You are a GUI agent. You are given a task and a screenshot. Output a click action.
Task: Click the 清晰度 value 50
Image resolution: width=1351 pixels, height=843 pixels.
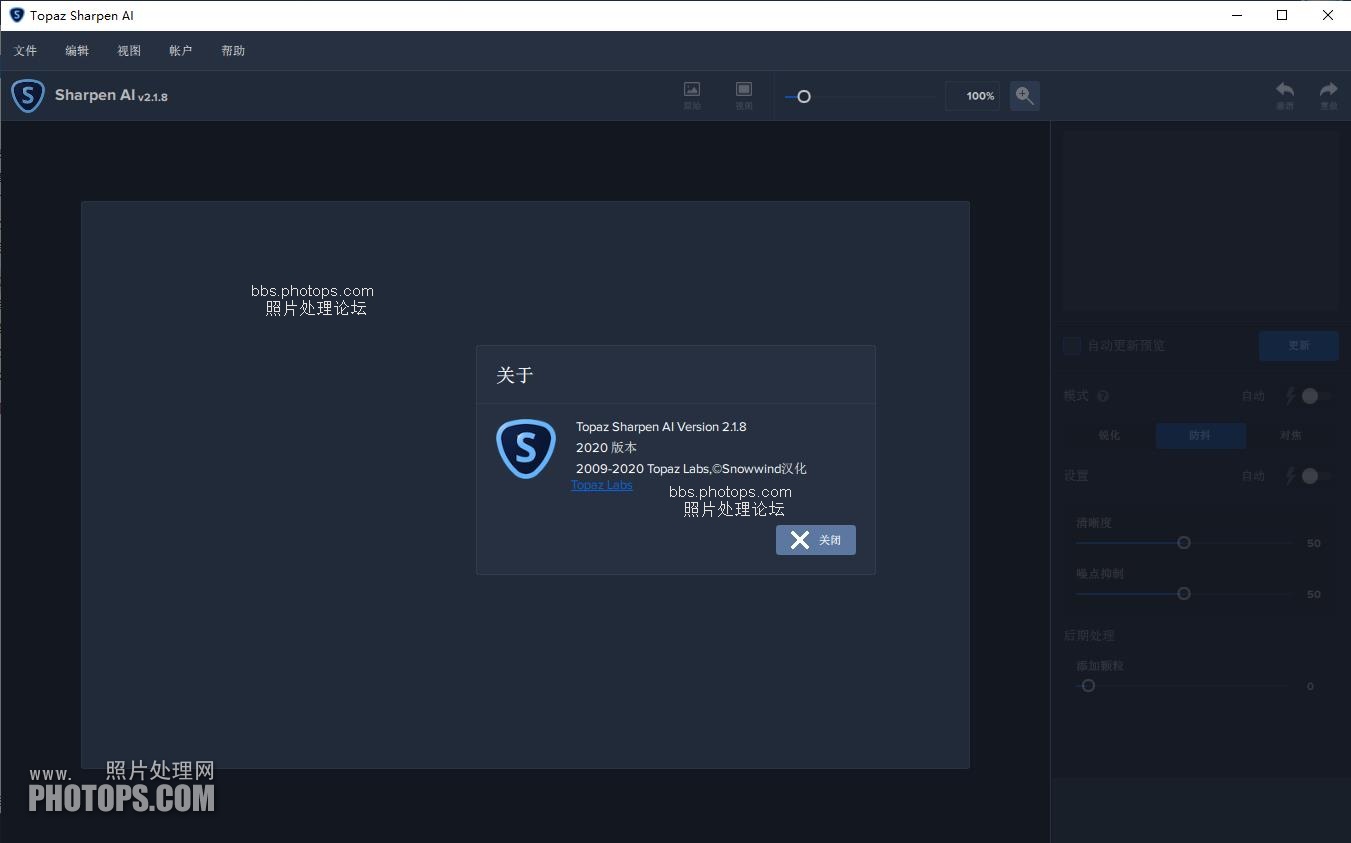click(x=1314, y=544)
